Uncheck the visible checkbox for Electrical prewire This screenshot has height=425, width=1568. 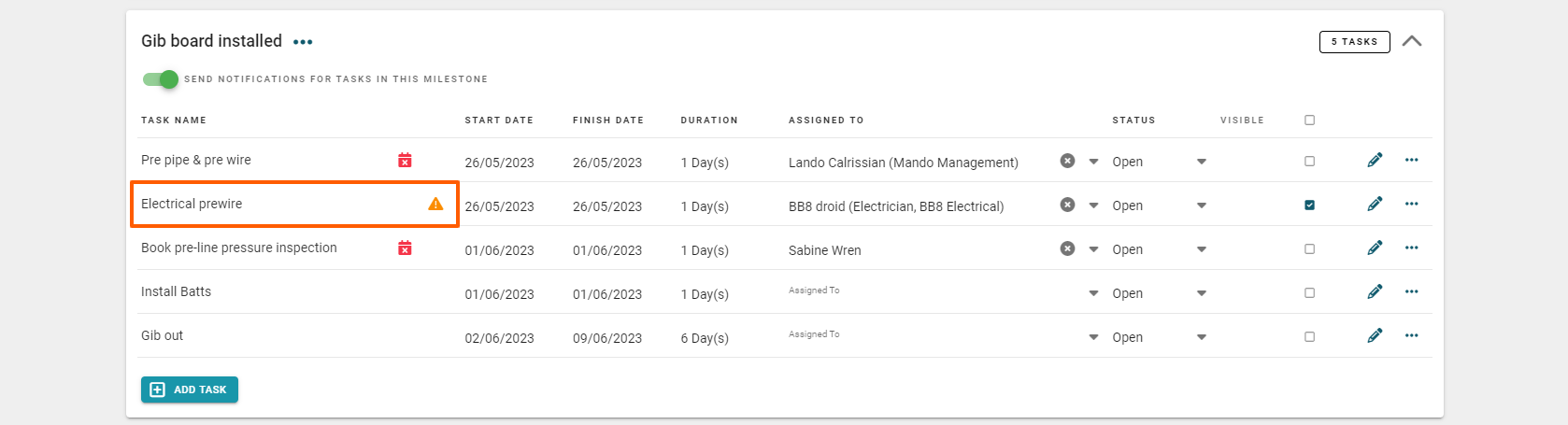pos(1309,205)
